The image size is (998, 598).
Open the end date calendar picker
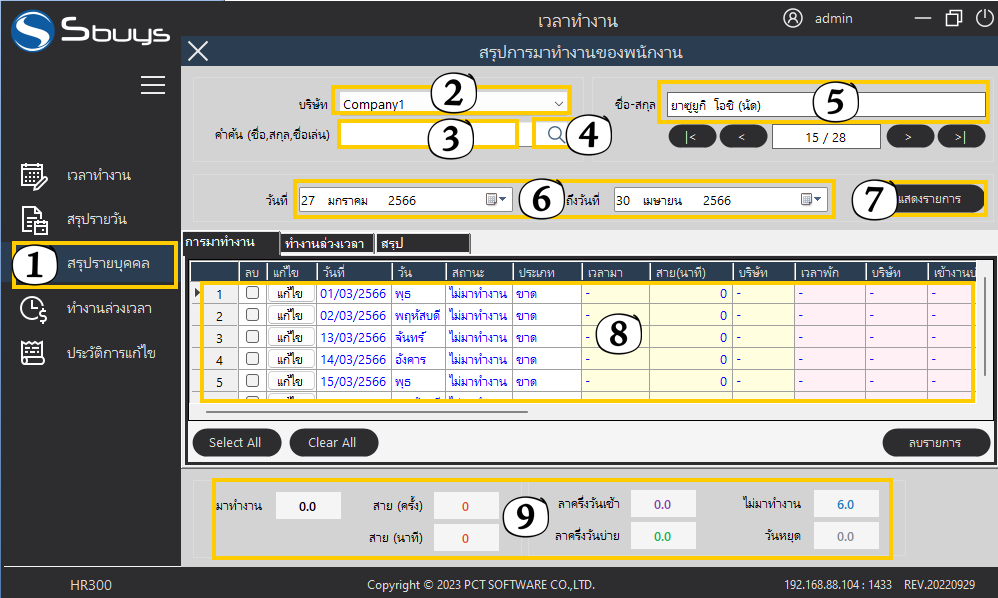point(812,200)
